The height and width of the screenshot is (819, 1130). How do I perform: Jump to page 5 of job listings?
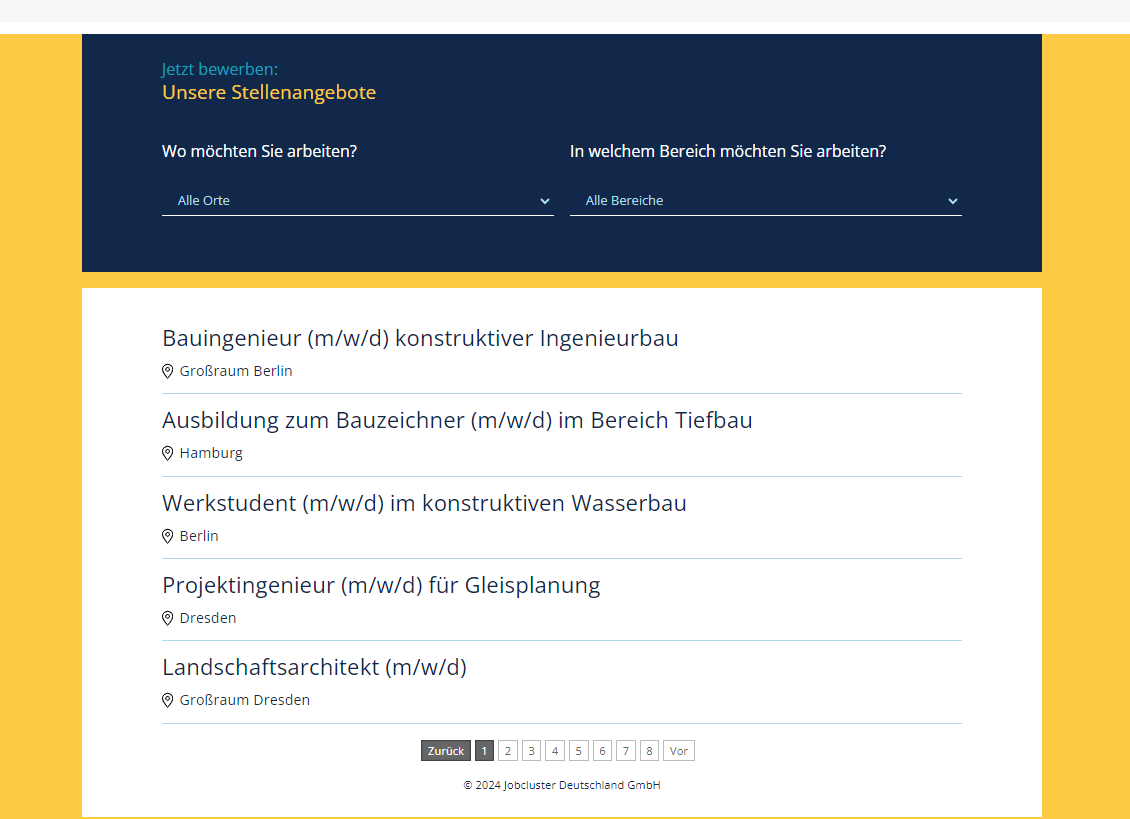[x=578, y=750]
